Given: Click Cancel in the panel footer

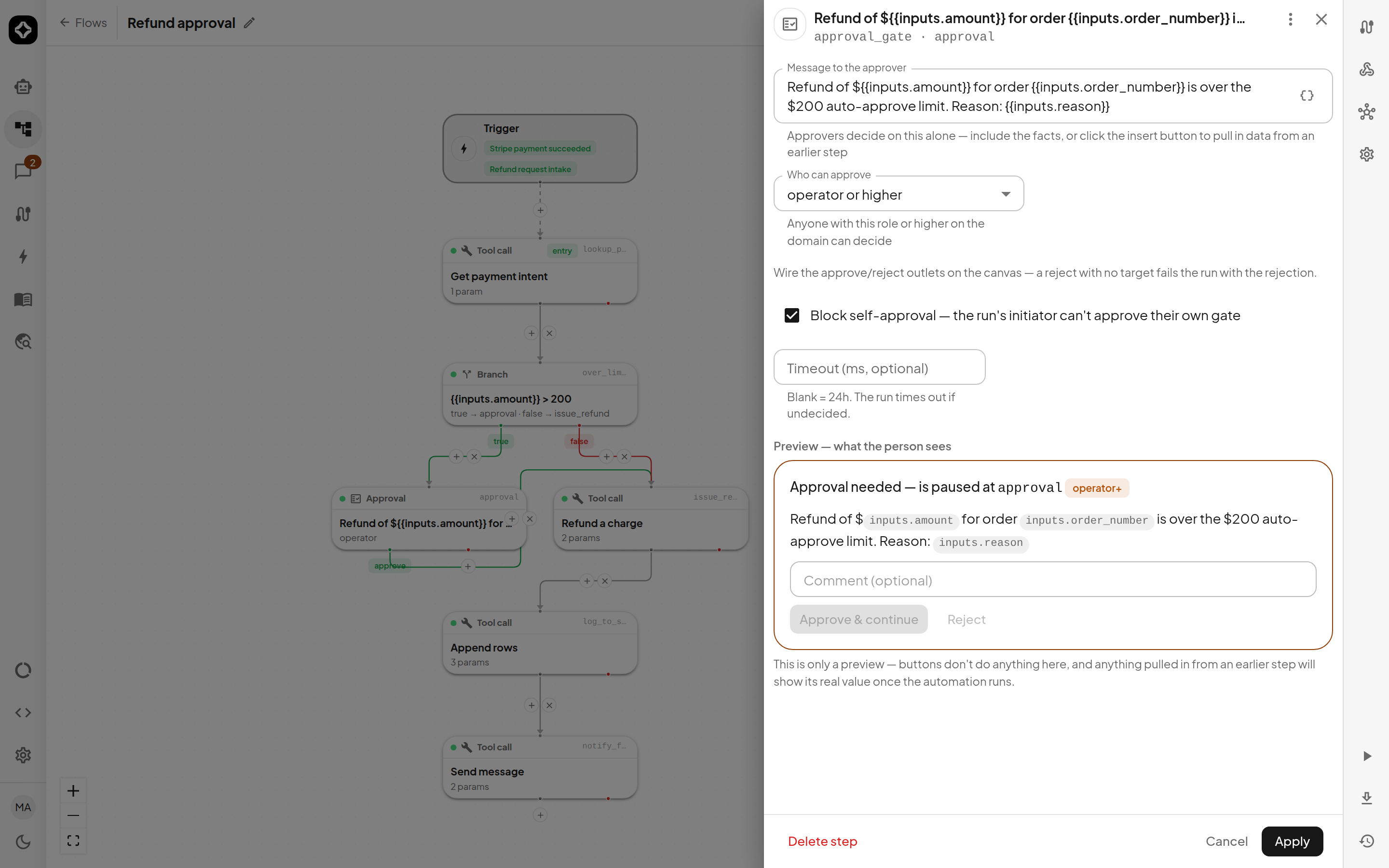Looking at the screenshot, I should [x=1226, y=841].
